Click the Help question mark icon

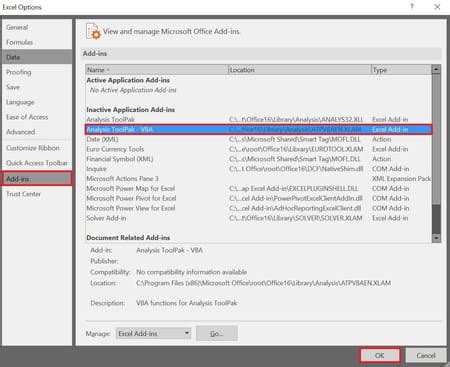412,6
